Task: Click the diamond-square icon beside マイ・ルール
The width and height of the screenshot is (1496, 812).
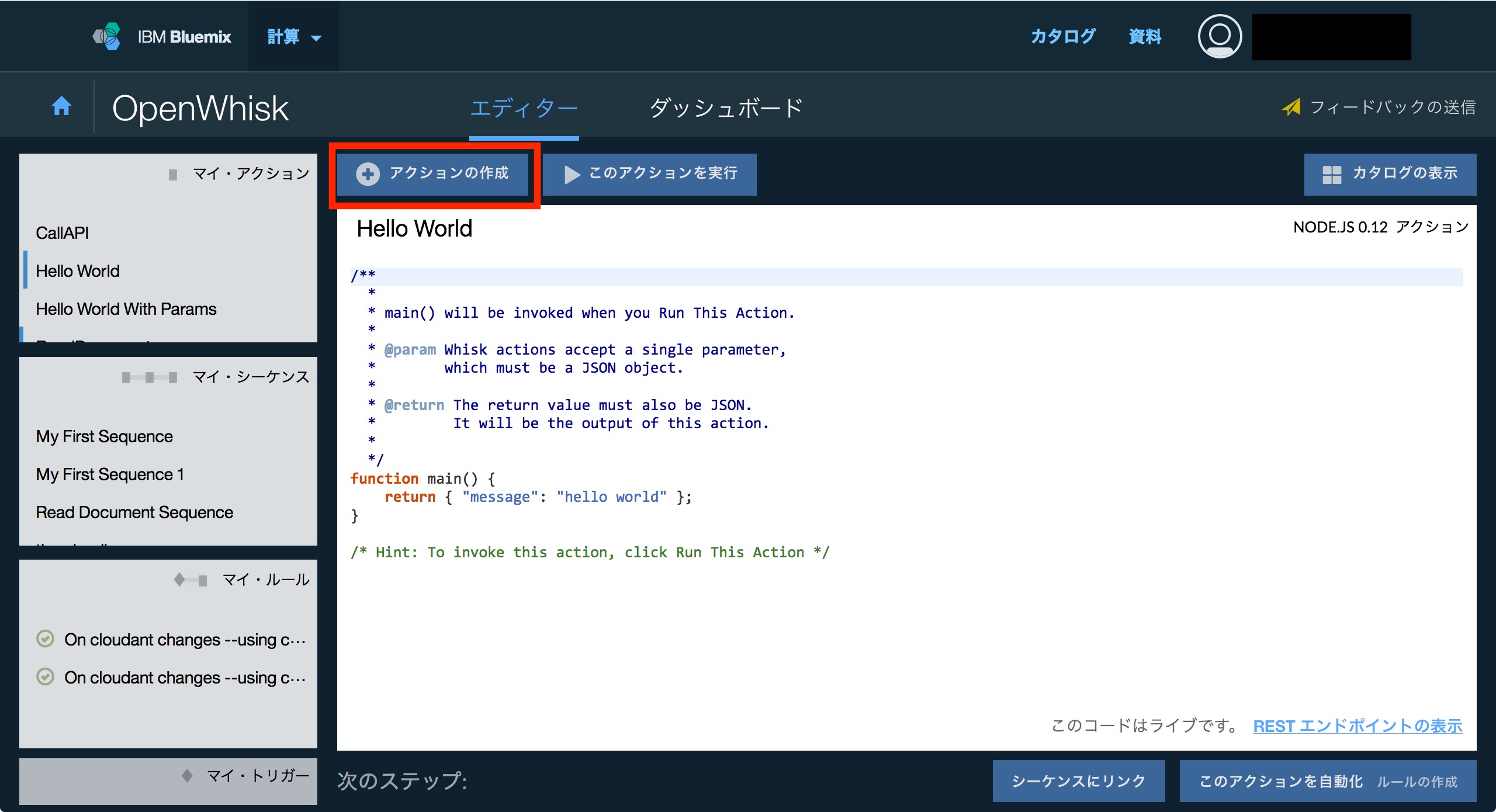Action: [191, 580]
